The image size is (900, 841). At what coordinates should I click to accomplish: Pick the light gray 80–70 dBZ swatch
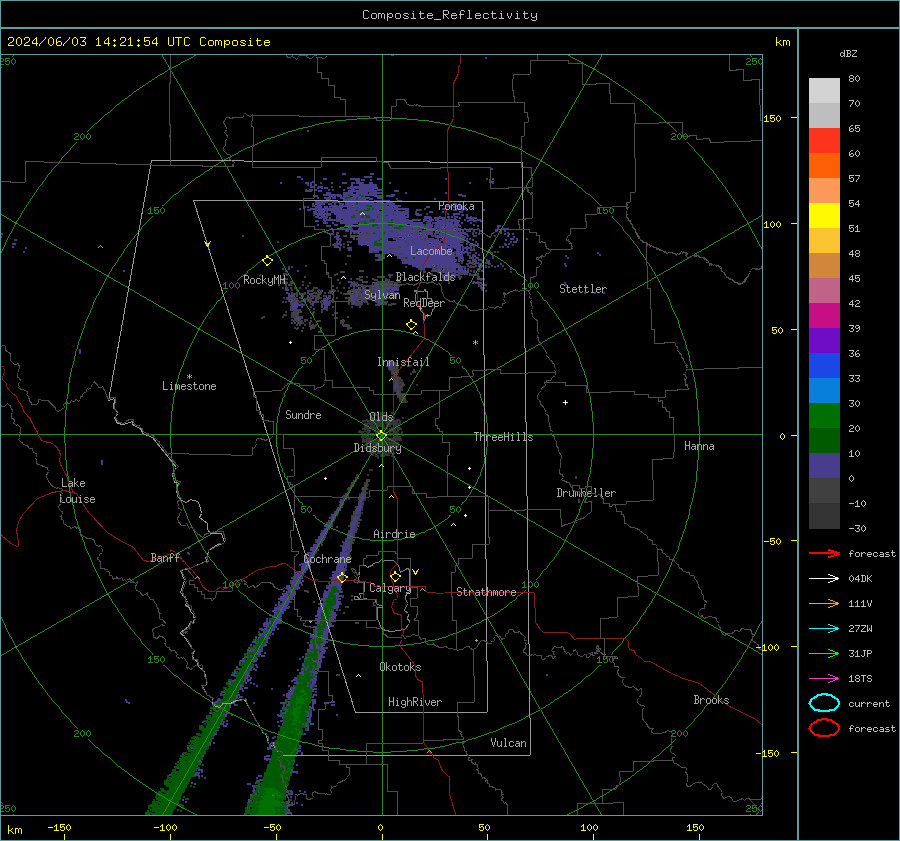tap(824, 91)
